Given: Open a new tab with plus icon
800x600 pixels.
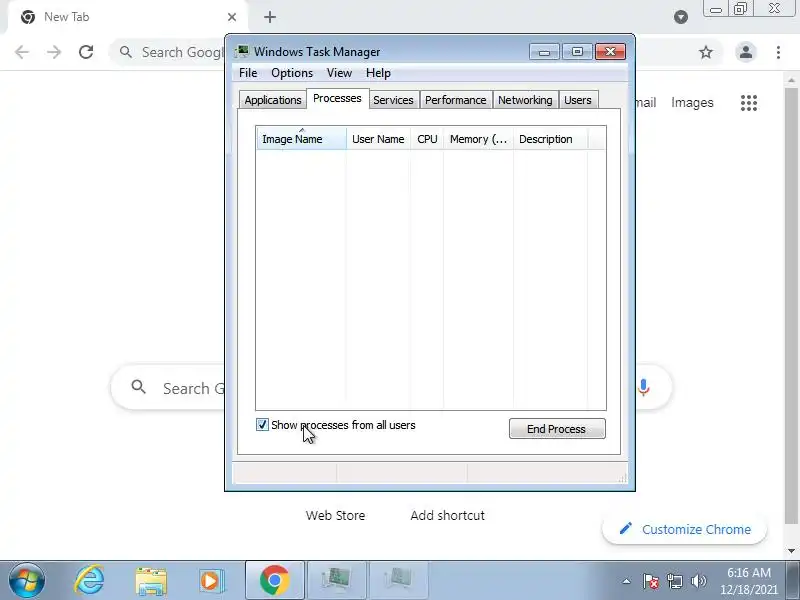Looking at the screenshot, I should pos(270,17).
